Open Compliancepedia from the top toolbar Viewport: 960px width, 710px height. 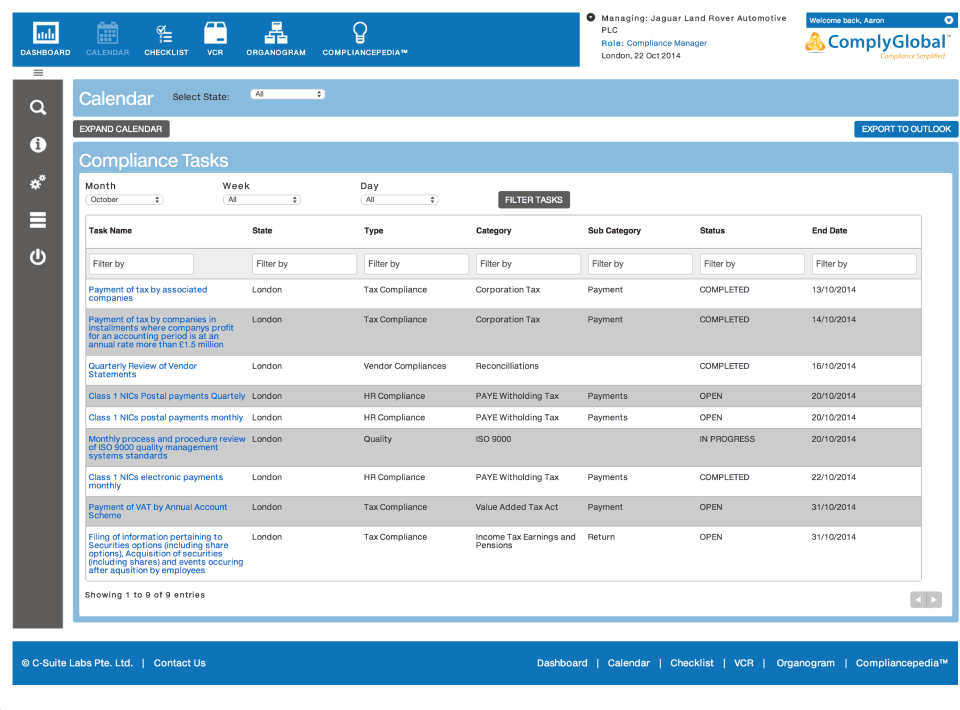[358, 38]
